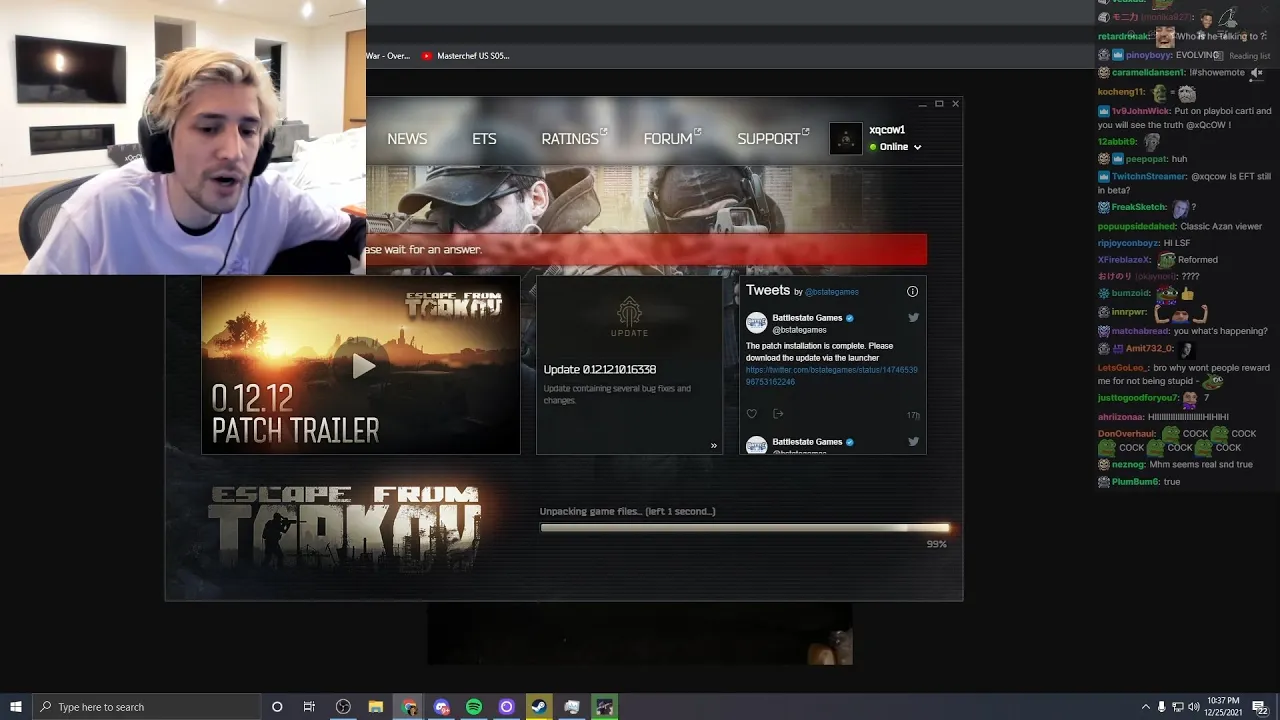Open the RATINGS external page
Viewport: 1280px width, 720px height.
point(574,139)
